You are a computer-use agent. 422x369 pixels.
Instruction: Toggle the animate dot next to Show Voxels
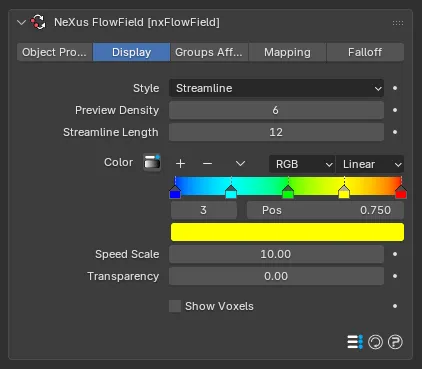[395, 306]
